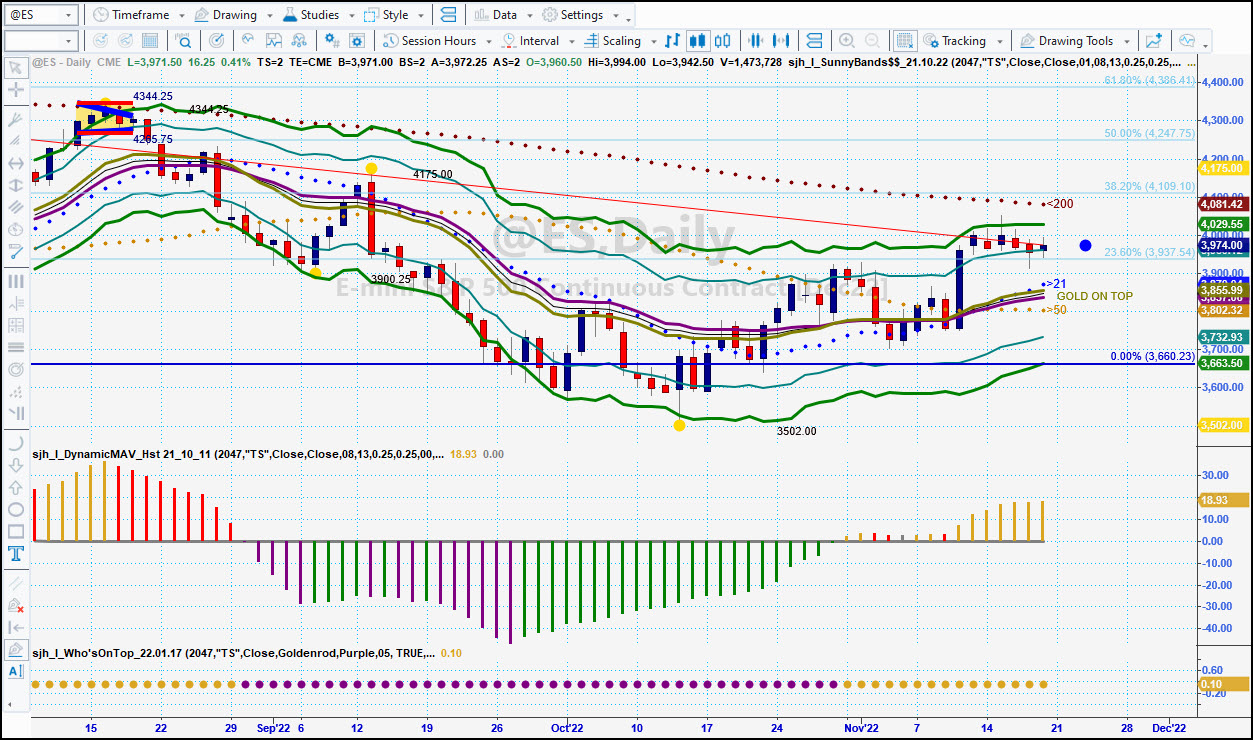Click the Scaling button
The height and width of the screenshot is (740, 1253).
[612, 41]
